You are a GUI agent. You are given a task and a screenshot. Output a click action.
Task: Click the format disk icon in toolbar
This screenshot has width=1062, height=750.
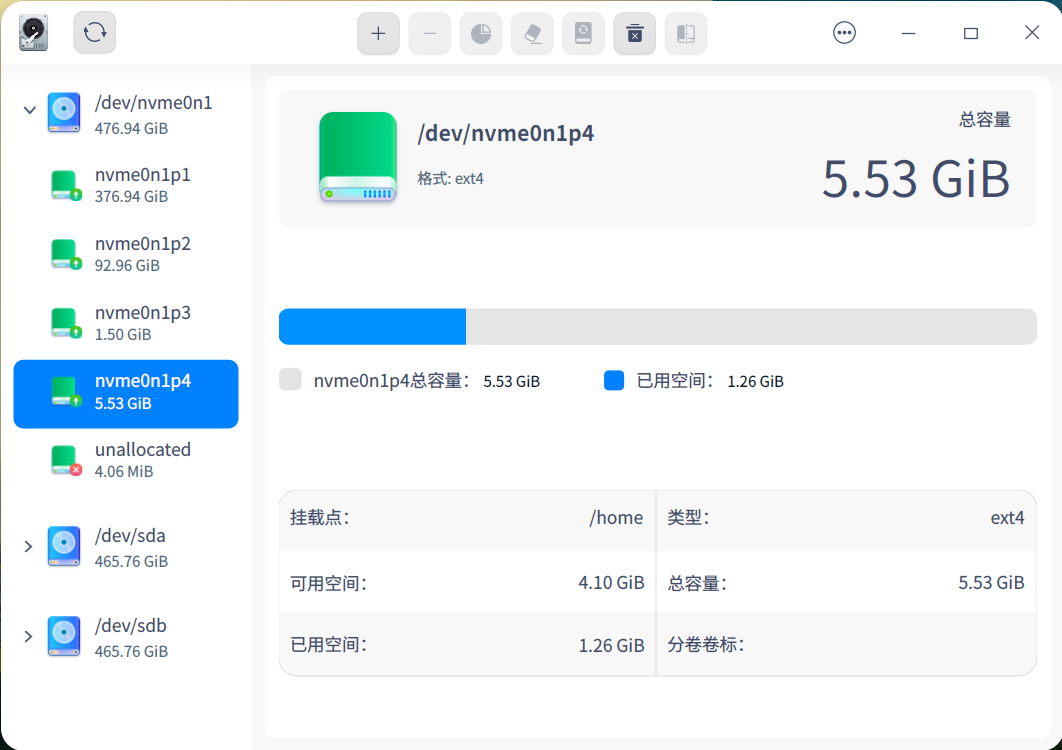[x=583, y=33]
